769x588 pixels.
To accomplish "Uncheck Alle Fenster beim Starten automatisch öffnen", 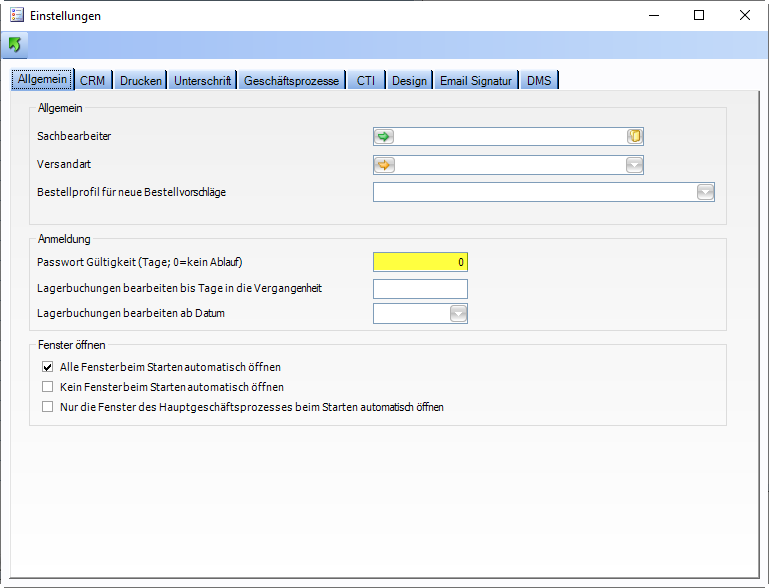I will [47, 367].
